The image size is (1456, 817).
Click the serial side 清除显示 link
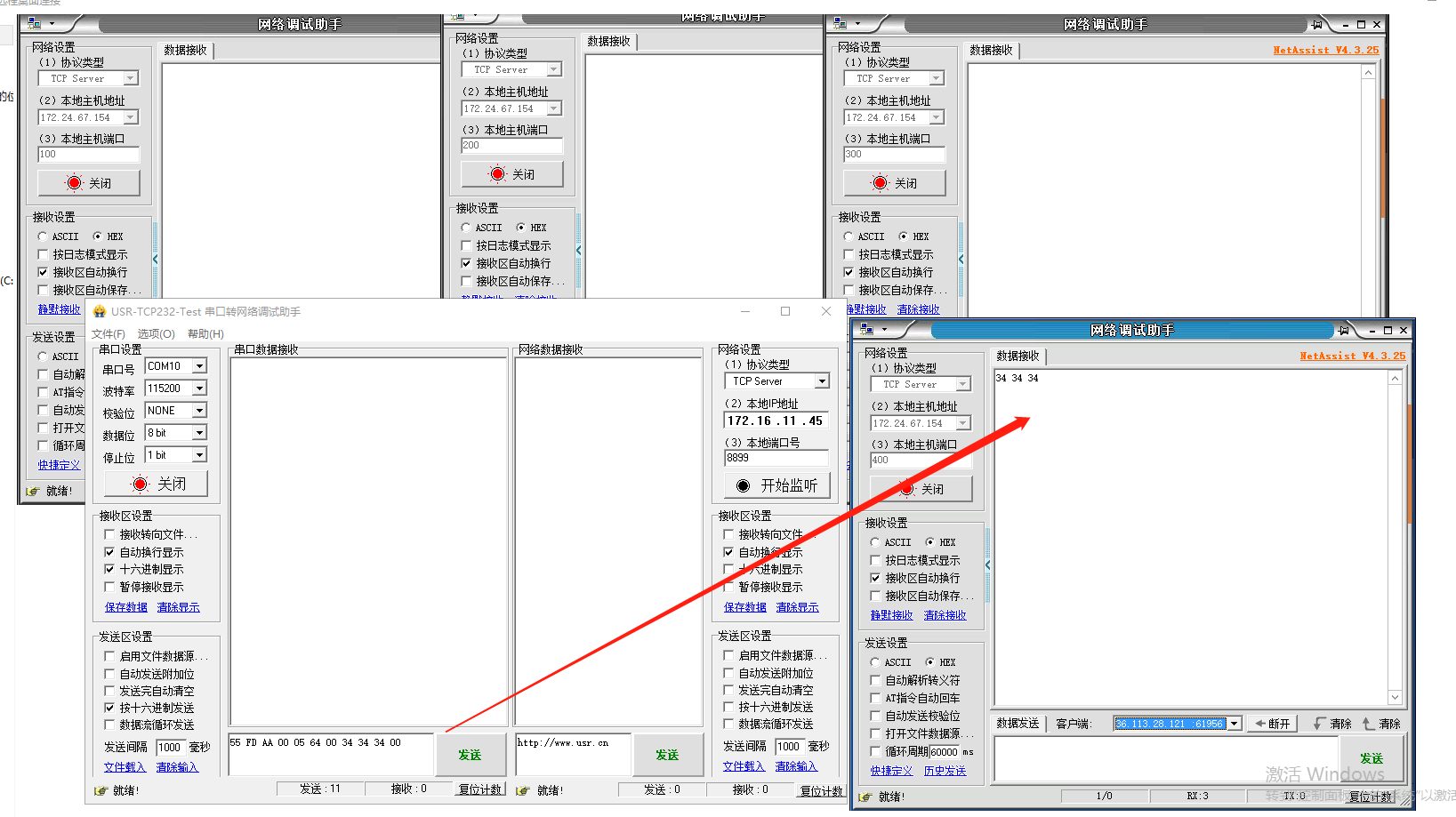click(179, 607)
